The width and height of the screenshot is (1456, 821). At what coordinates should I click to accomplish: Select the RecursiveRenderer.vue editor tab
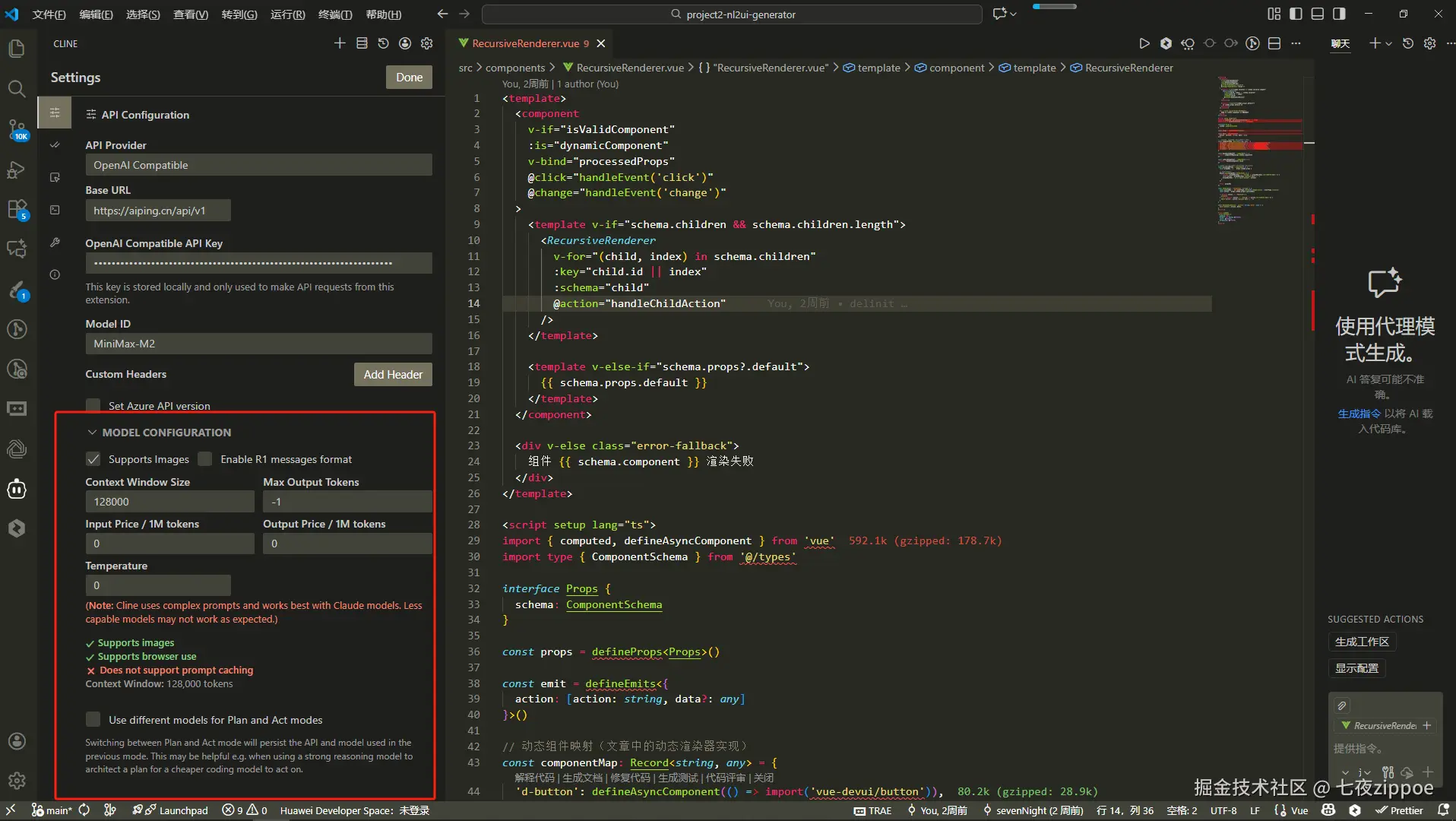525,44
